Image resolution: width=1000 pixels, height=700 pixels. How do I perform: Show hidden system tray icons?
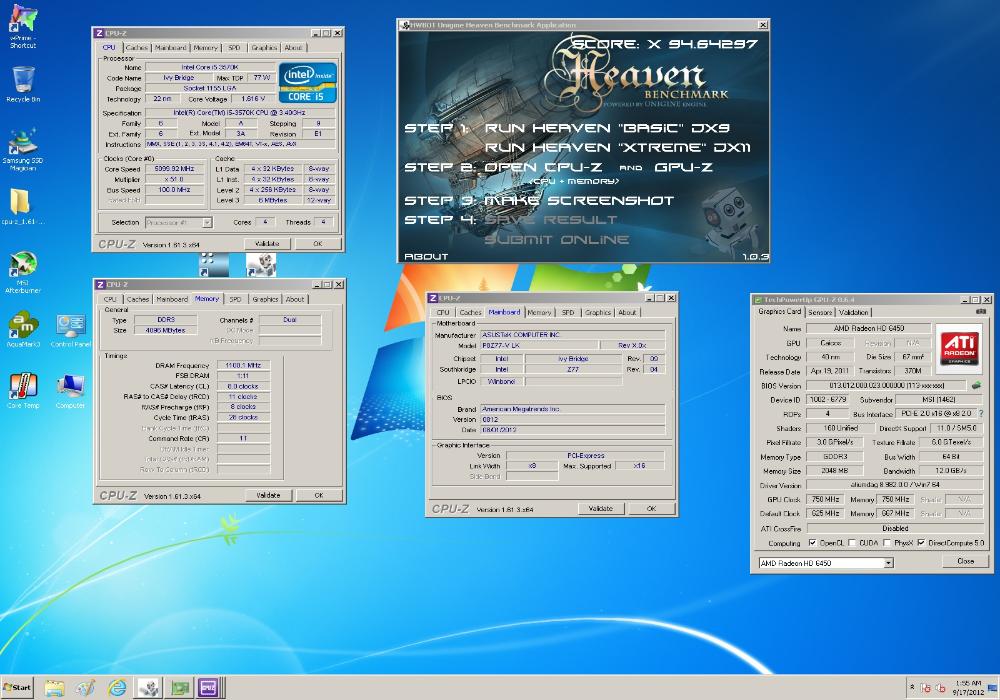(912, 687)
